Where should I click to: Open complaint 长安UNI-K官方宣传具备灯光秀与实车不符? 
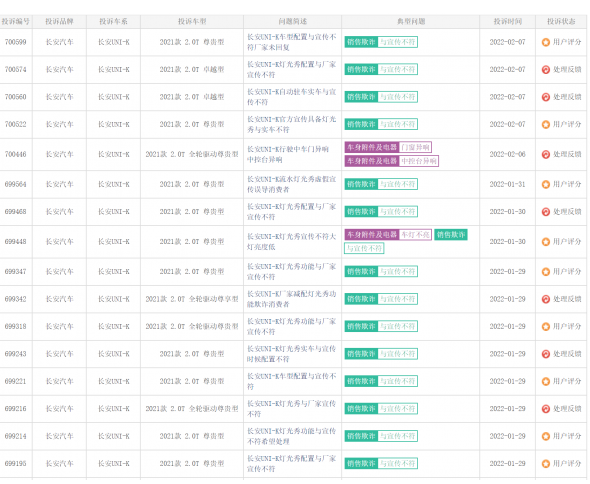click(292, 124)
